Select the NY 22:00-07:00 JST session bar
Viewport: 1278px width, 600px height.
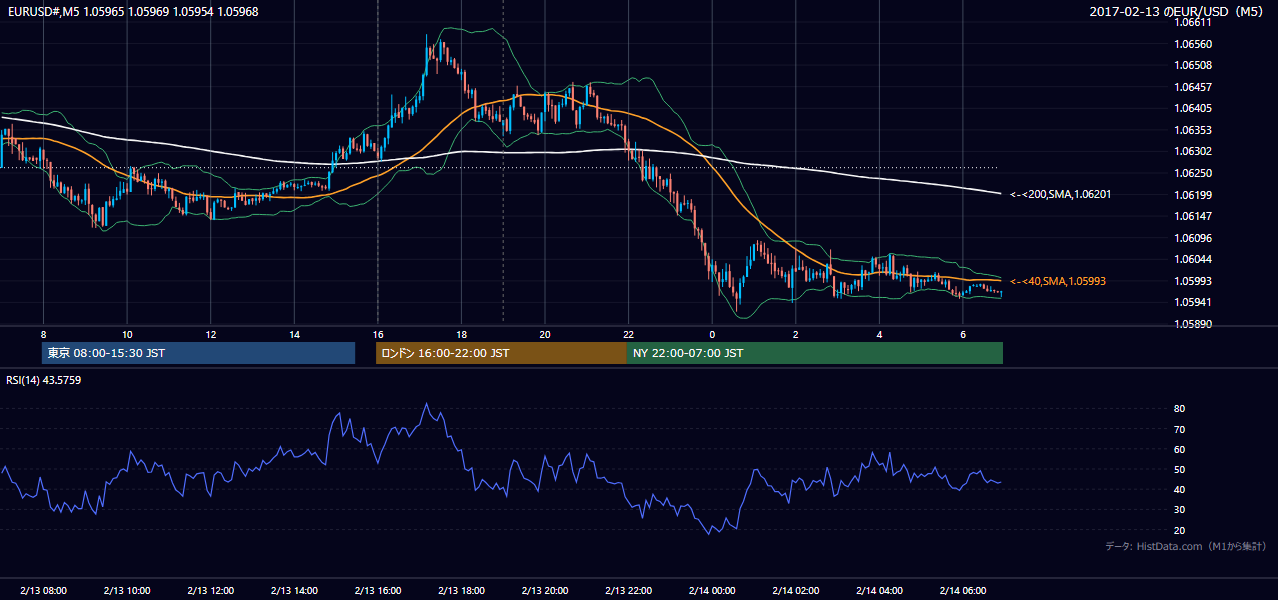click(x=814, y=353)
